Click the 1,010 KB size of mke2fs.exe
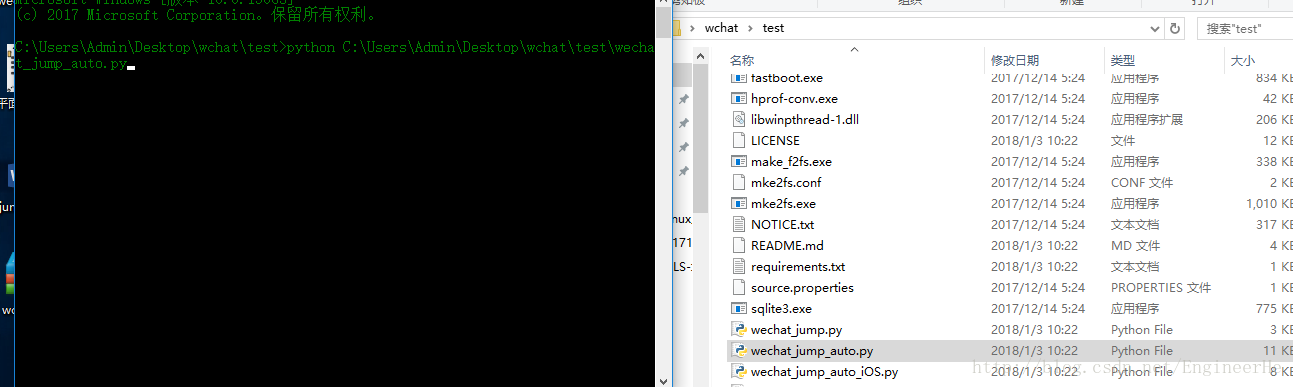This screenshot has width=1293, height=387. [1268, 203]
